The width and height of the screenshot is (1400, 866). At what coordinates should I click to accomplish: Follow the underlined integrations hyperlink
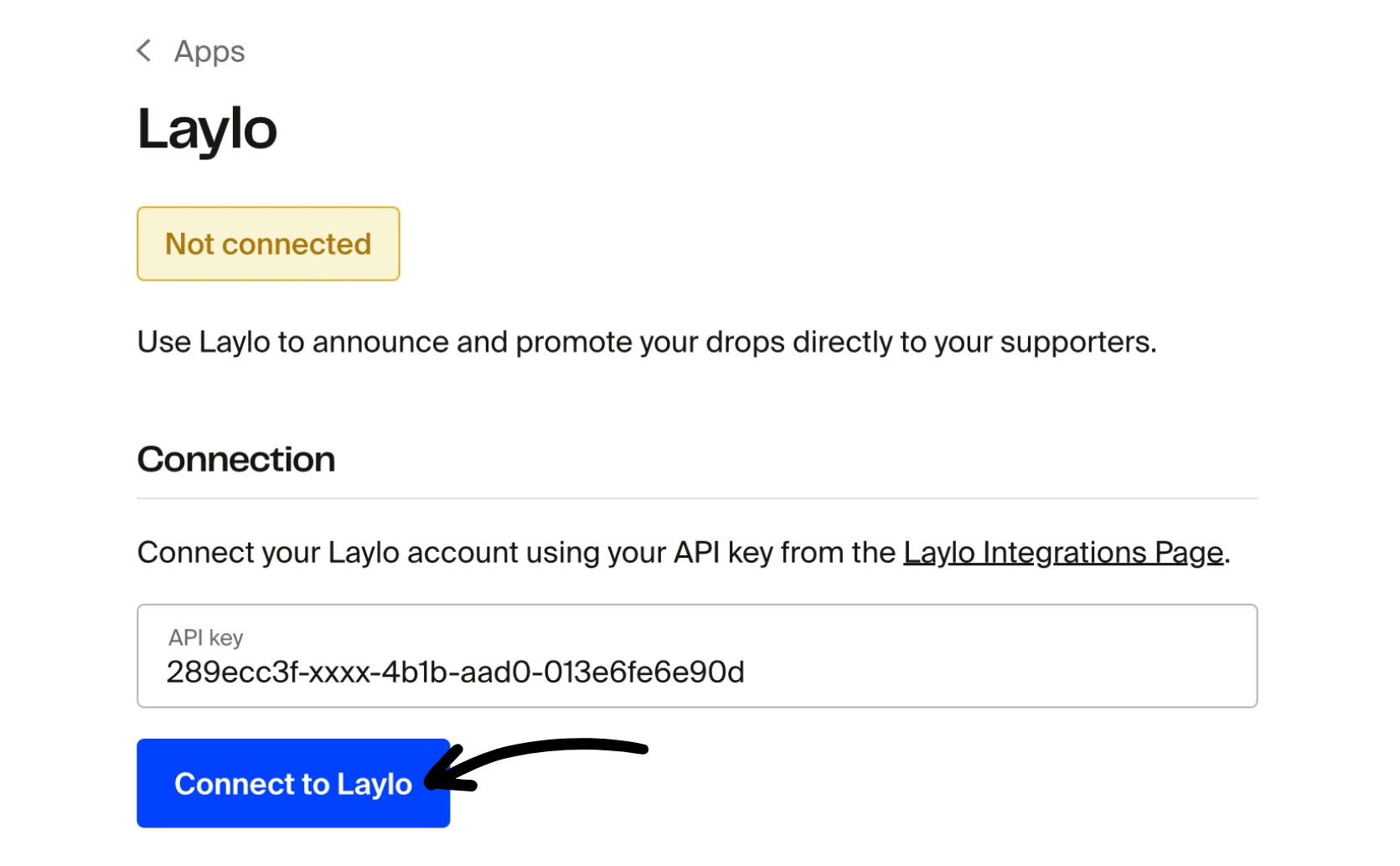1061,553
